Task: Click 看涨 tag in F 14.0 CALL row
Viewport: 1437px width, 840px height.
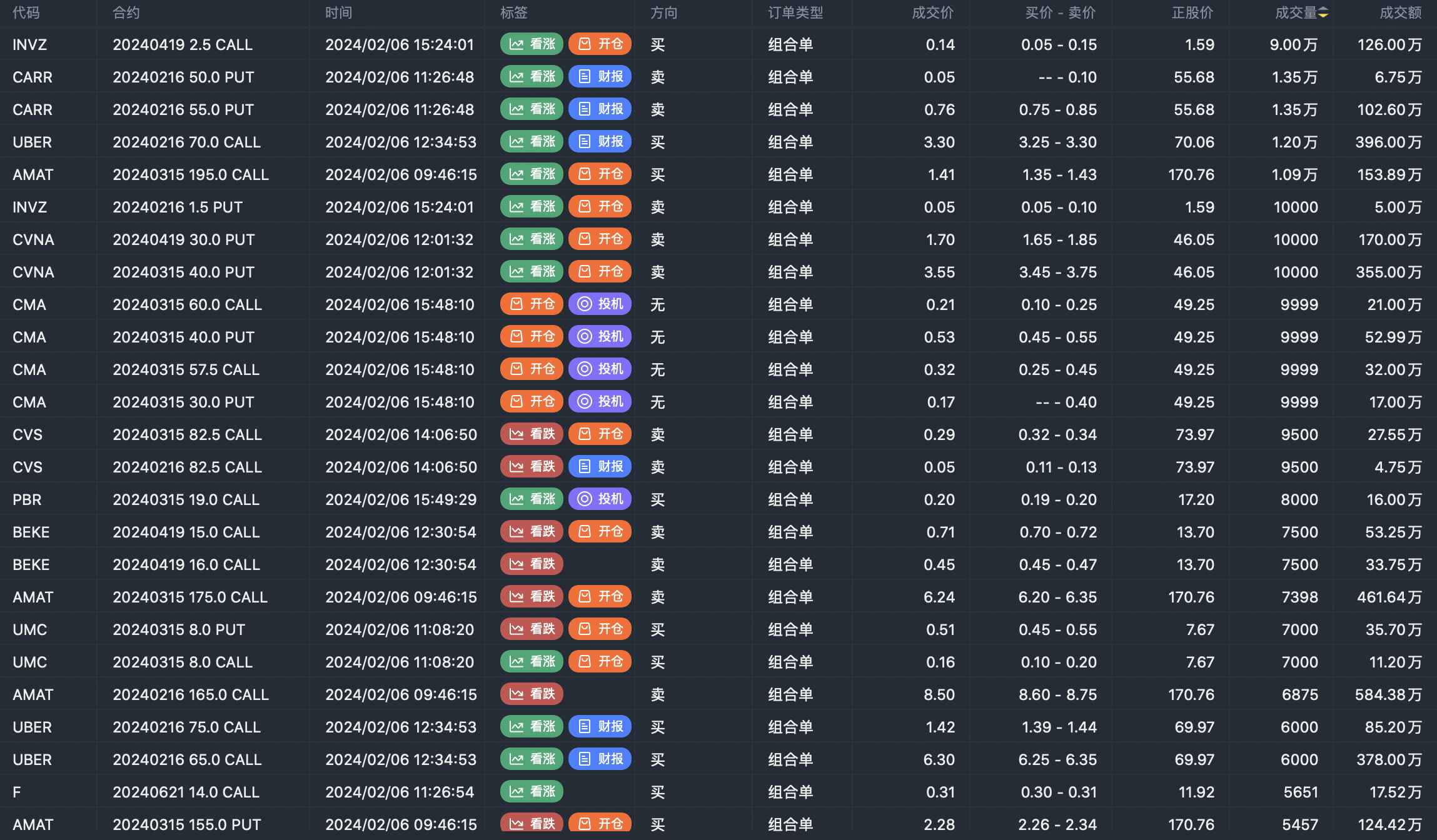Action: (532, 792)
